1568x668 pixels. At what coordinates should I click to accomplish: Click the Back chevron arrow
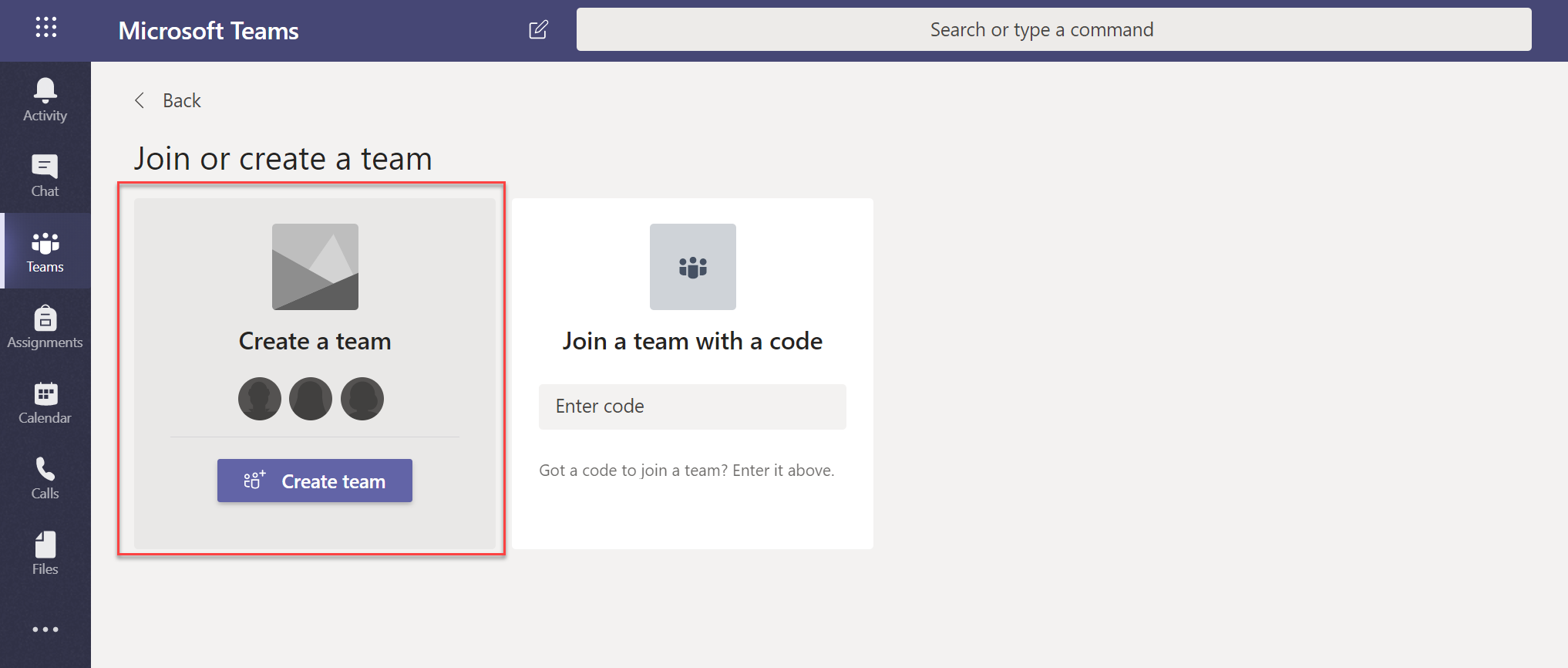[140, 100]
